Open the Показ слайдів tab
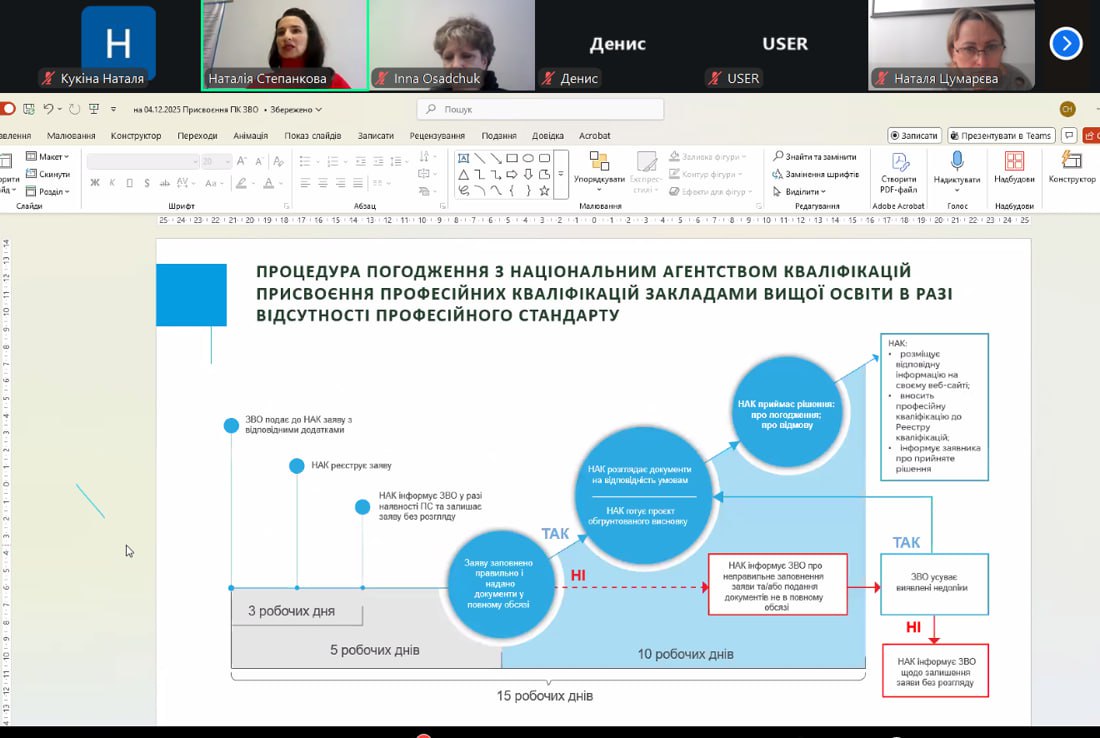This screenshot has height=738, width=1100. click(313, 135)
